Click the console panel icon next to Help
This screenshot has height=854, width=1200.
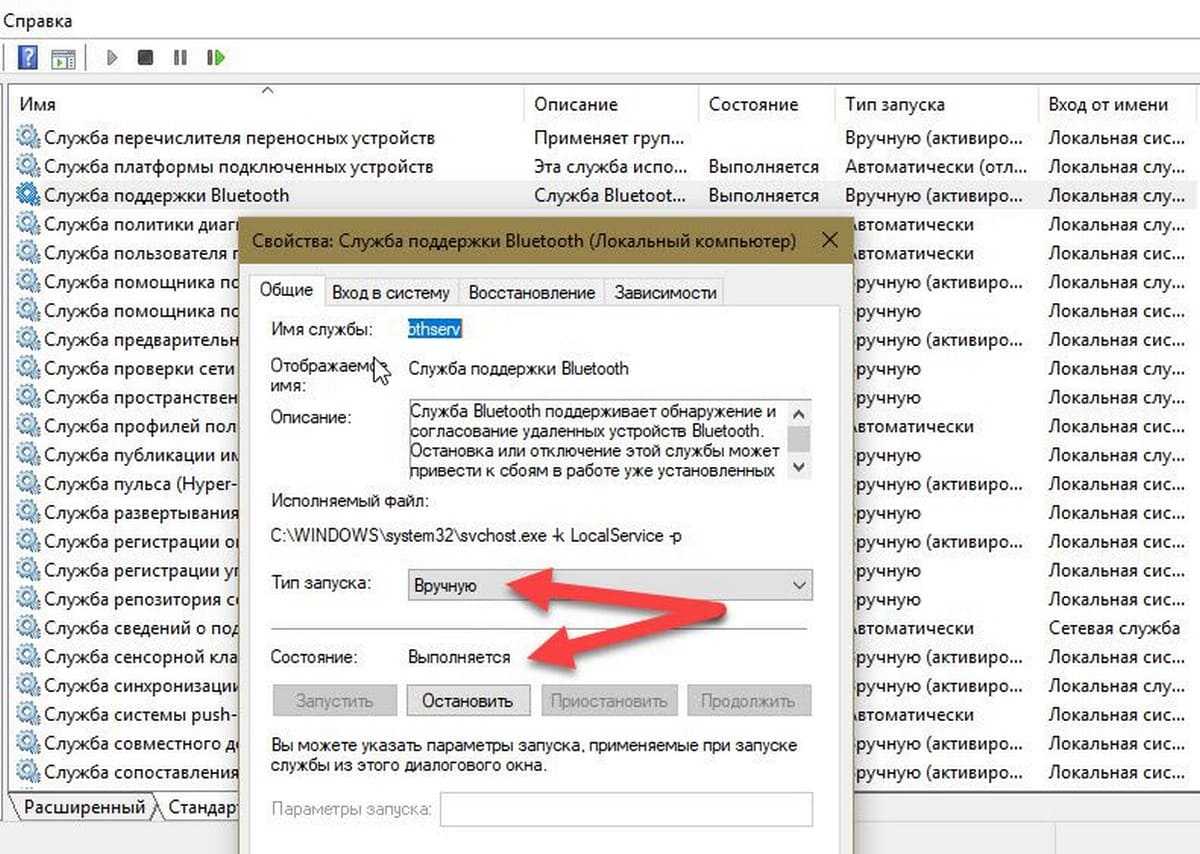click(x=64, y=58)
